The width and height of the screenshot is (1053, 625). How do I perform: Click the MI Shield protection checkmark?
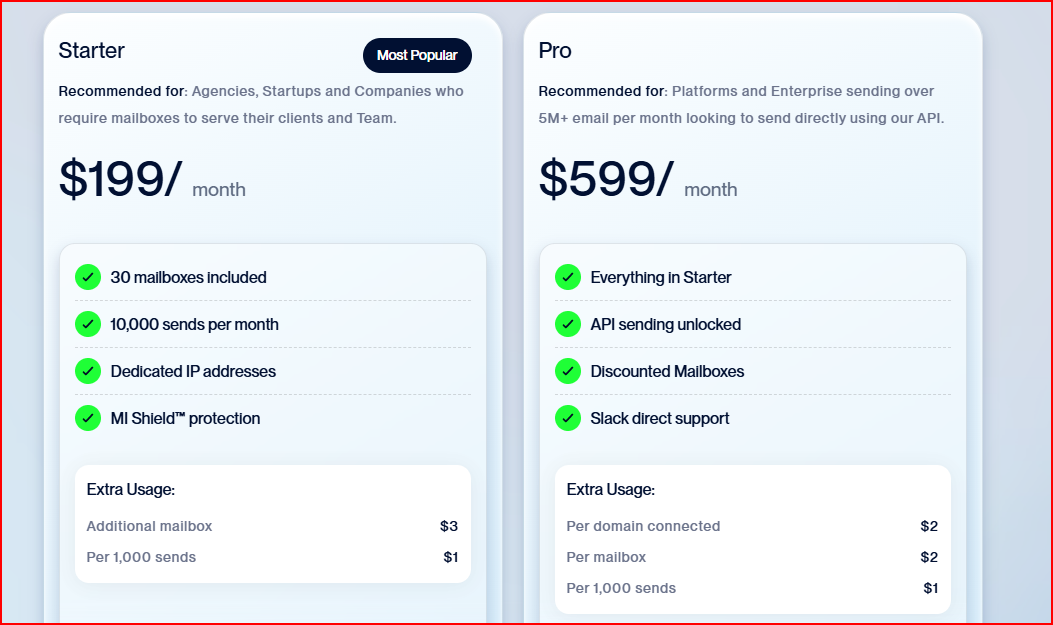click(x=87, y=418)
